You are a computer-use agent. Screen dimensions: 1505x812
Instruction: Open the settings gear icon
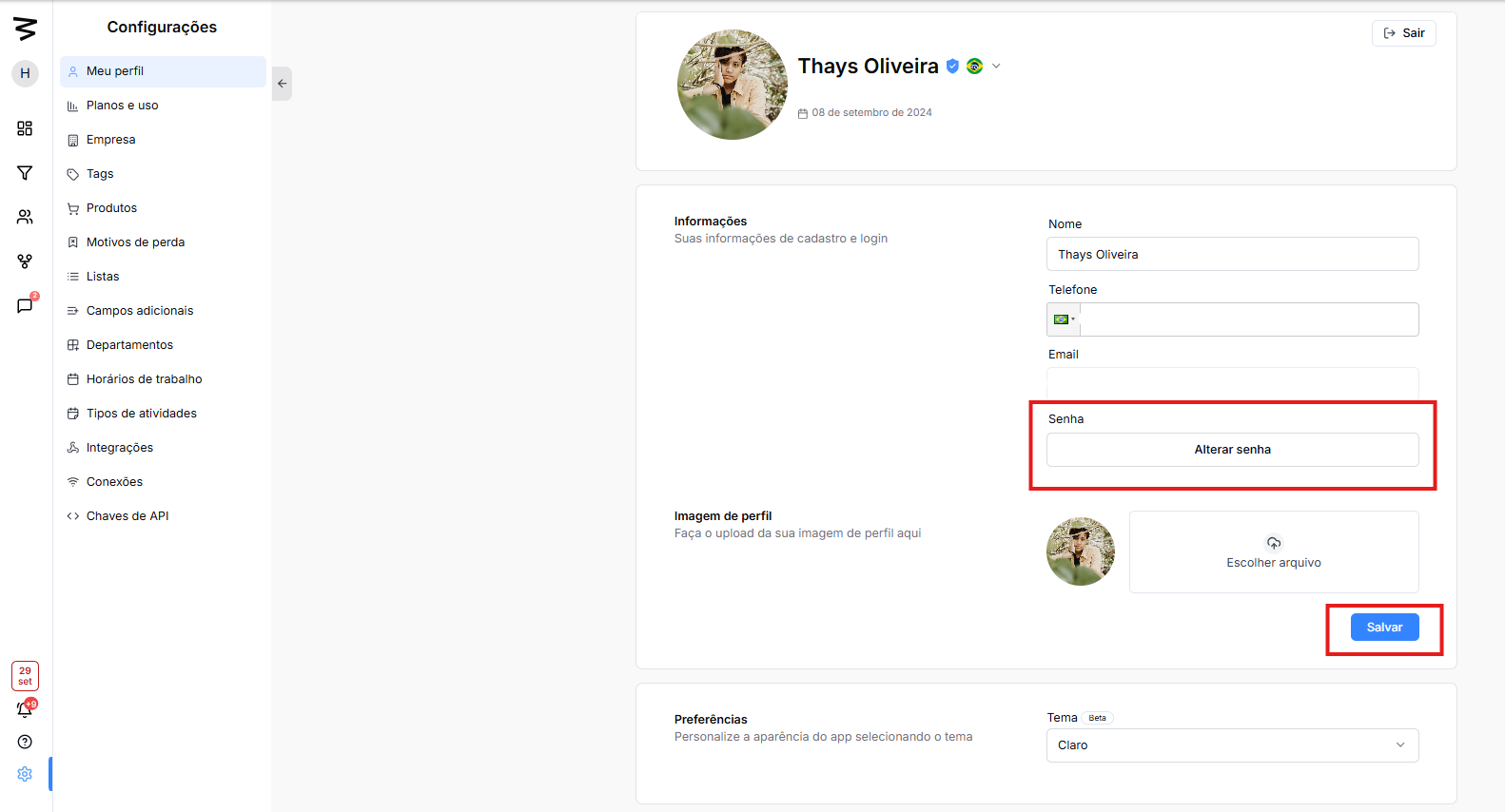(25, 774)
